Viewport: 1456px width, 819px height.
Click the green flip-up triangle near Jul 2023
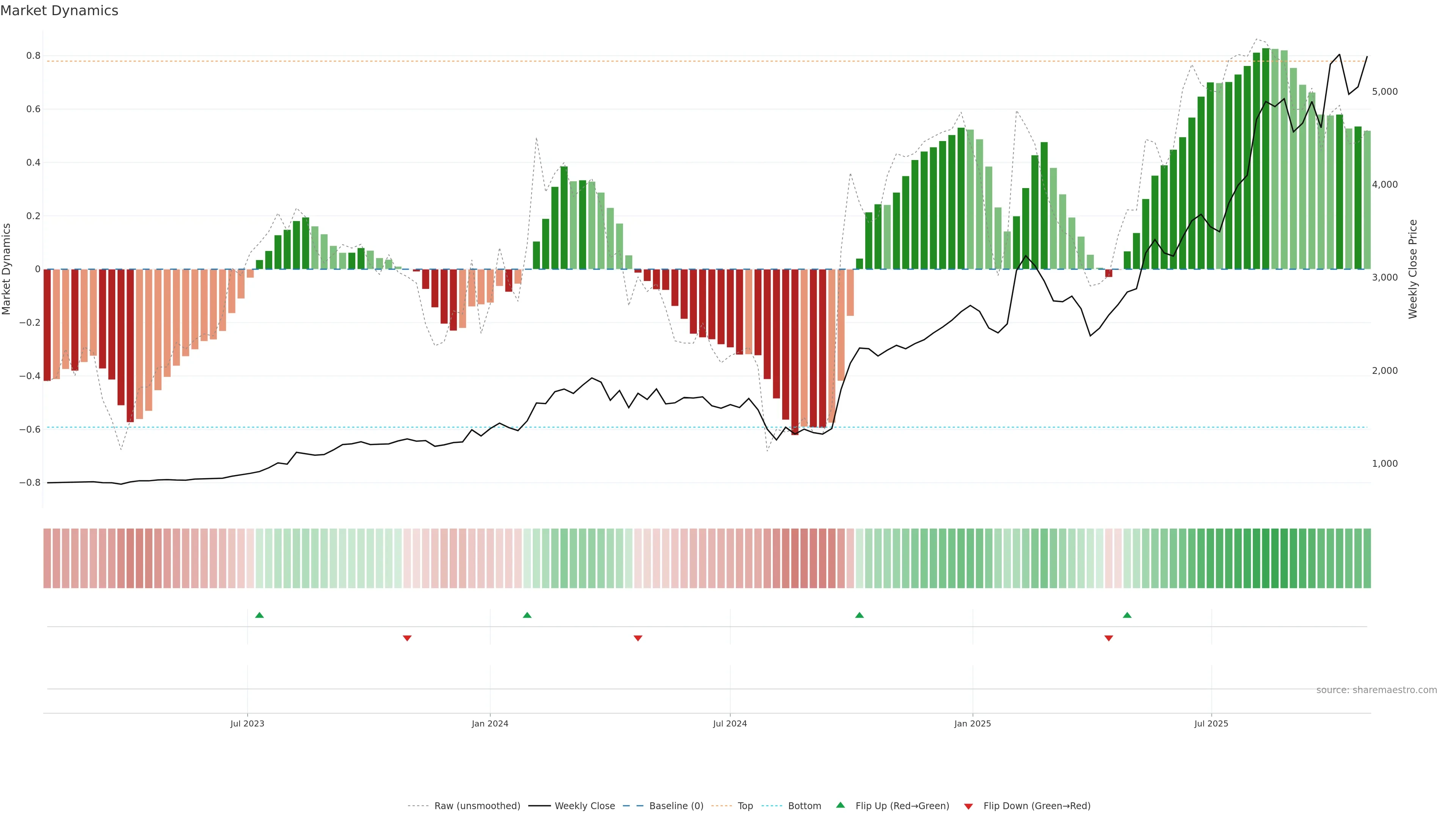[x=259, y=615]
